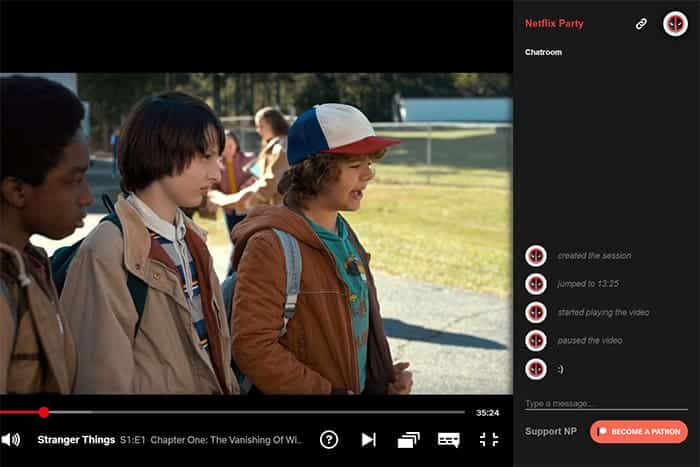Viewport: 700px width, 467px height.
Task: Click the Type a message field
Action: click(x=606, y=404)
